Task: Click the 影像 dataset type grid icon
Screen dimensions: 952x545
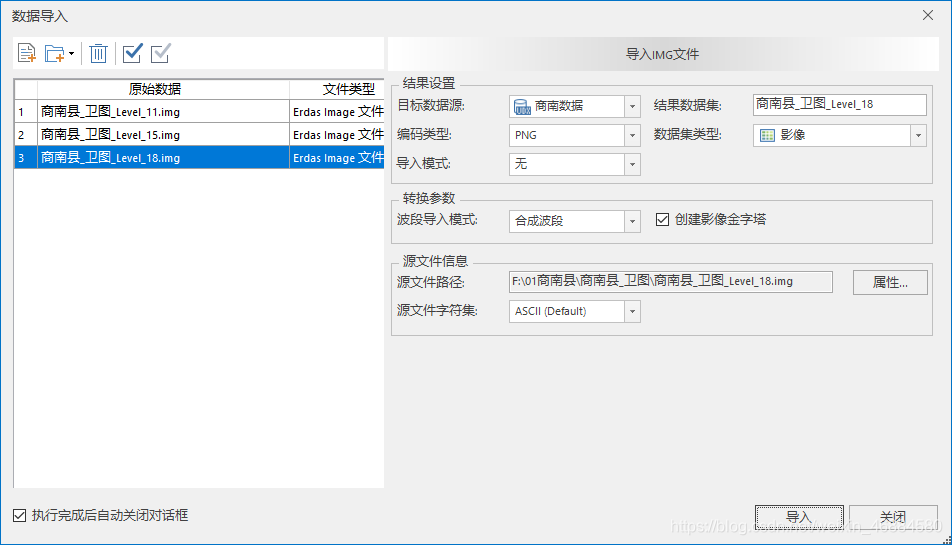Action: pos(767,135)
